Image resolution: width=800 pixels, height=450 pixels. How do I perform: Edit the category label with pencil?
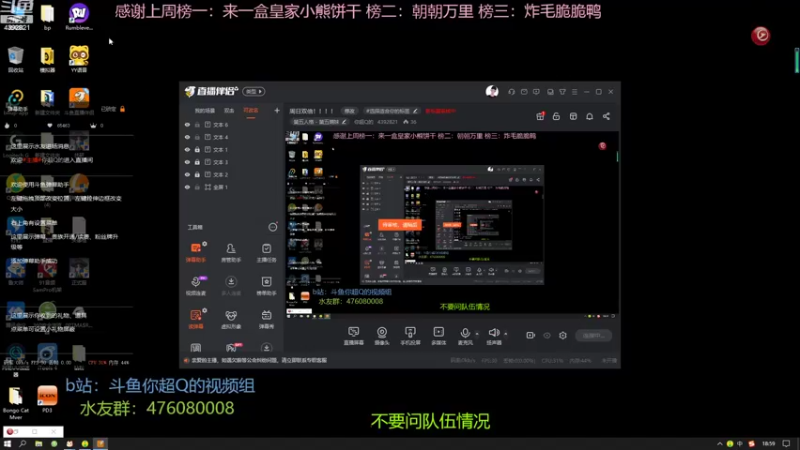(320, 122)
